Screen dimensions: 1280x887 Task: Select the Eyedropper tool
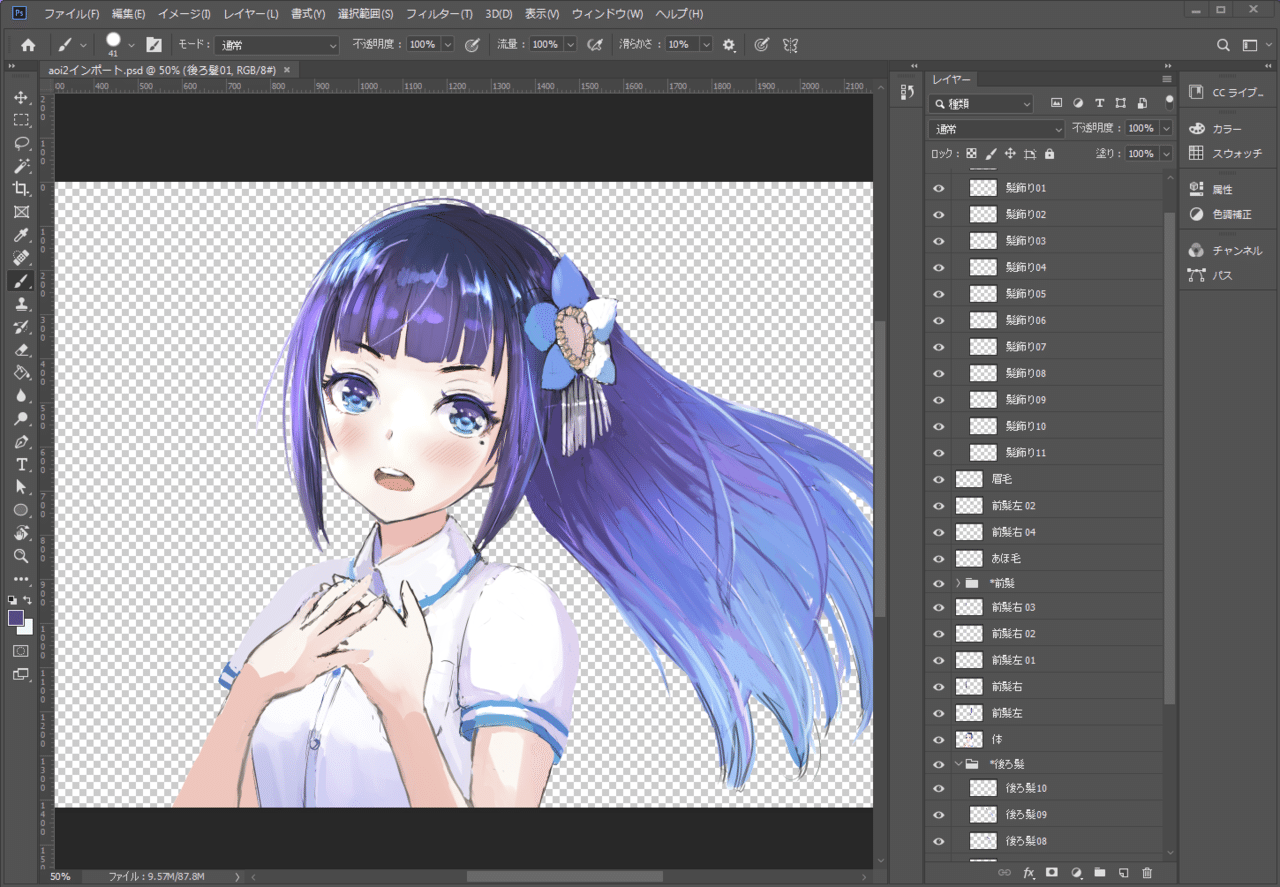coord(21,235)
